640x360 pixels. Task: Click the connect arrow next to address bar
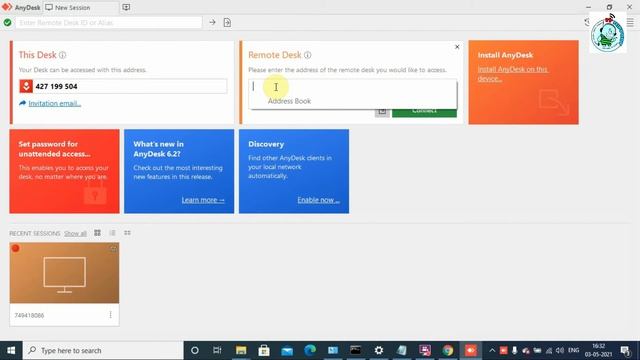[x=212, y=22]
